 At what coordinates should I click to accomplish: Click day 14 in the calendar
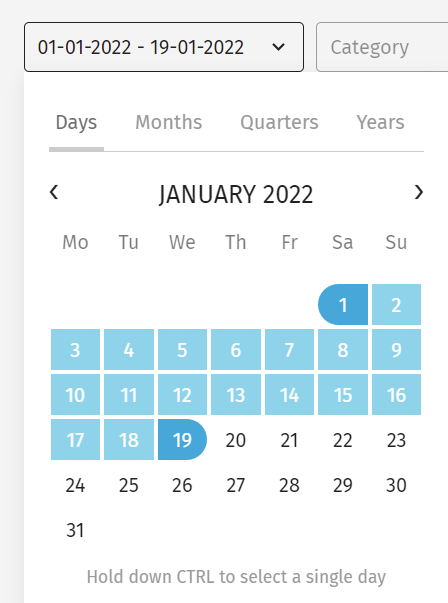[289, 395]
